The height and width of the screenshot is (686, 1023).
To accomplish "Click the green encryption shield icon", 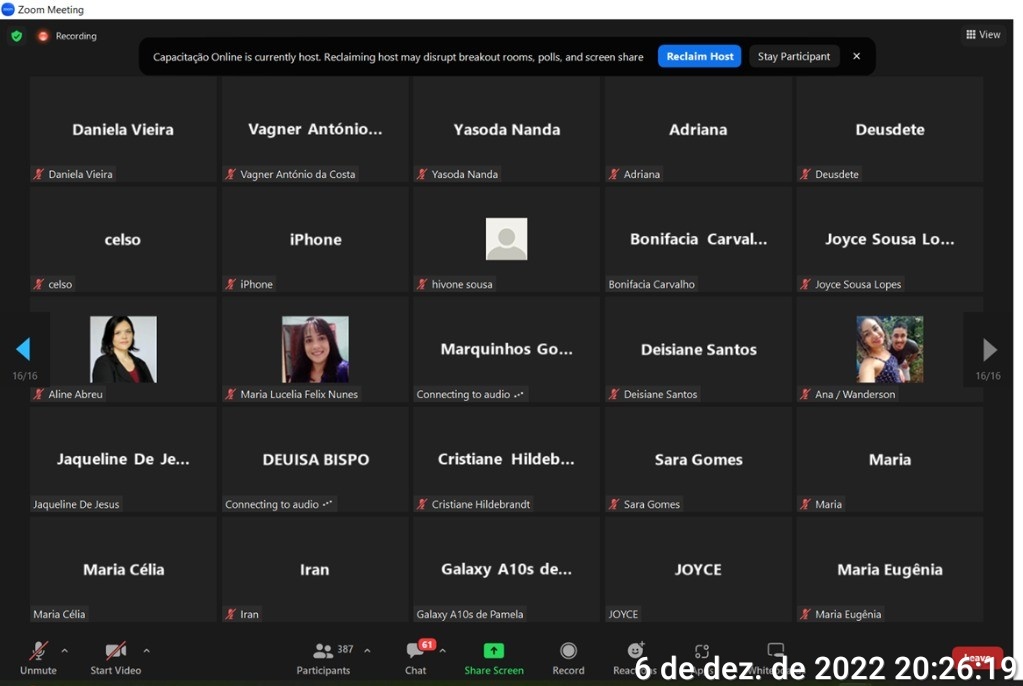I will click(16, 36).
